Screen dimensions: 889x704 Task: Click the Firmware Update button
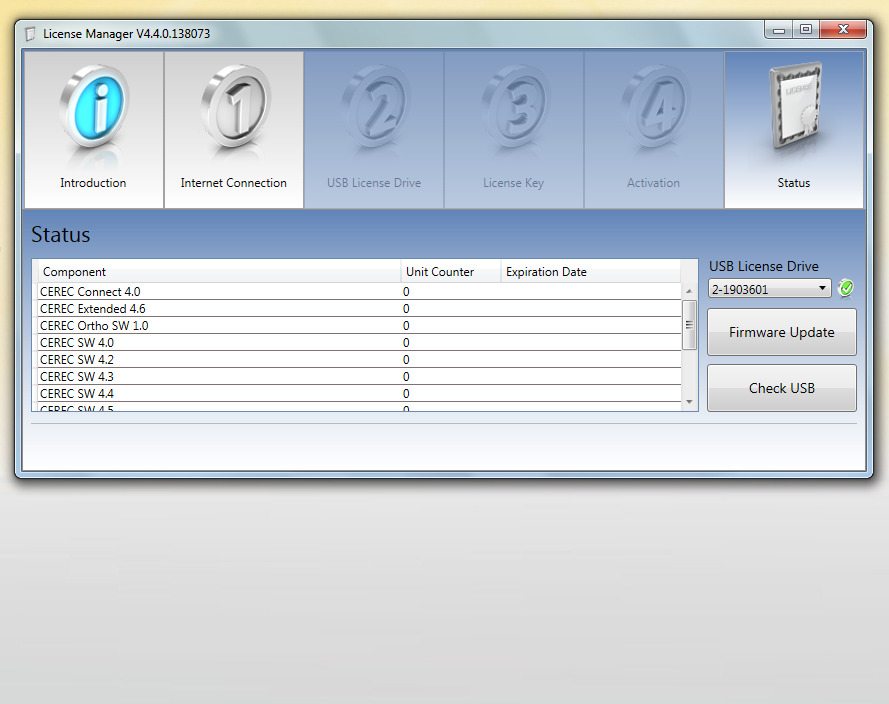[x=782, y=332]
